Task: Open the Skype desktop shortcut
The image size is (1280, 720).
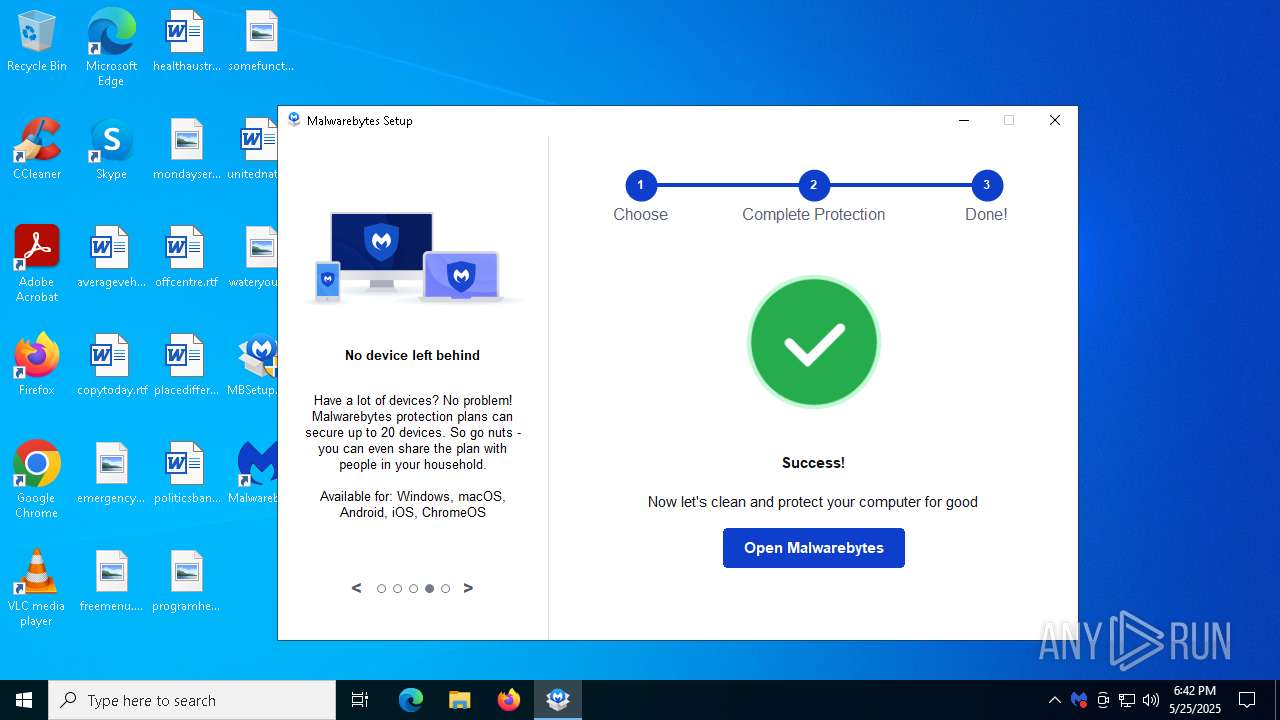Action: (111, 150)
